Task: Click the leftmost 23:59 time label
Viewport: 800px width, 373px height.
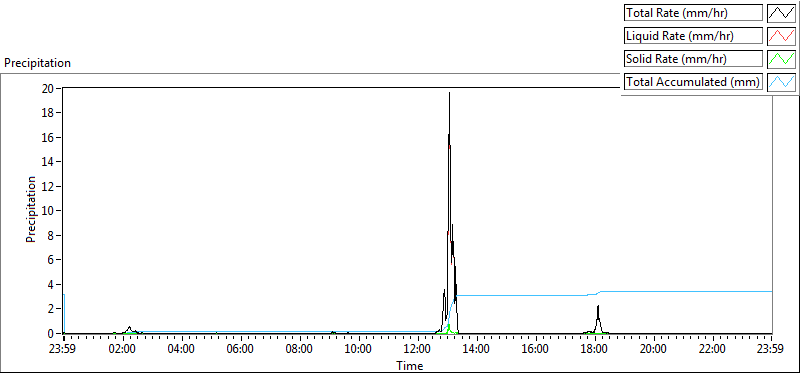Action: (x=63, y=350)
